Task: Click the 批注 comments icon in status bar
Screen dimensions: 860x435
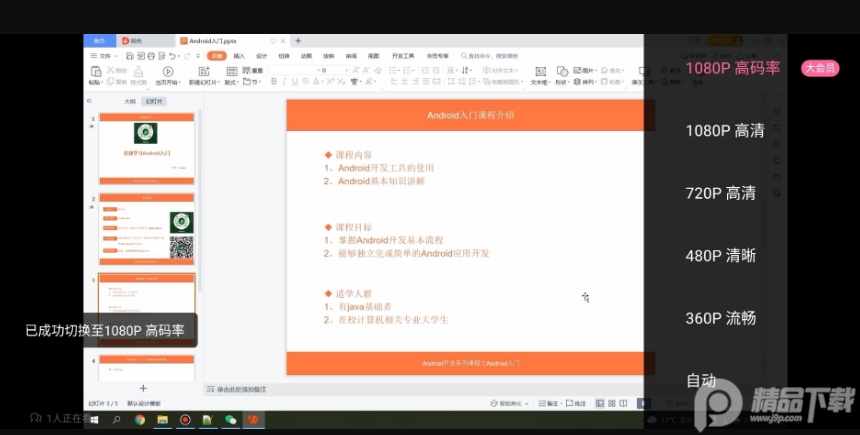Action: pos(569,403)
